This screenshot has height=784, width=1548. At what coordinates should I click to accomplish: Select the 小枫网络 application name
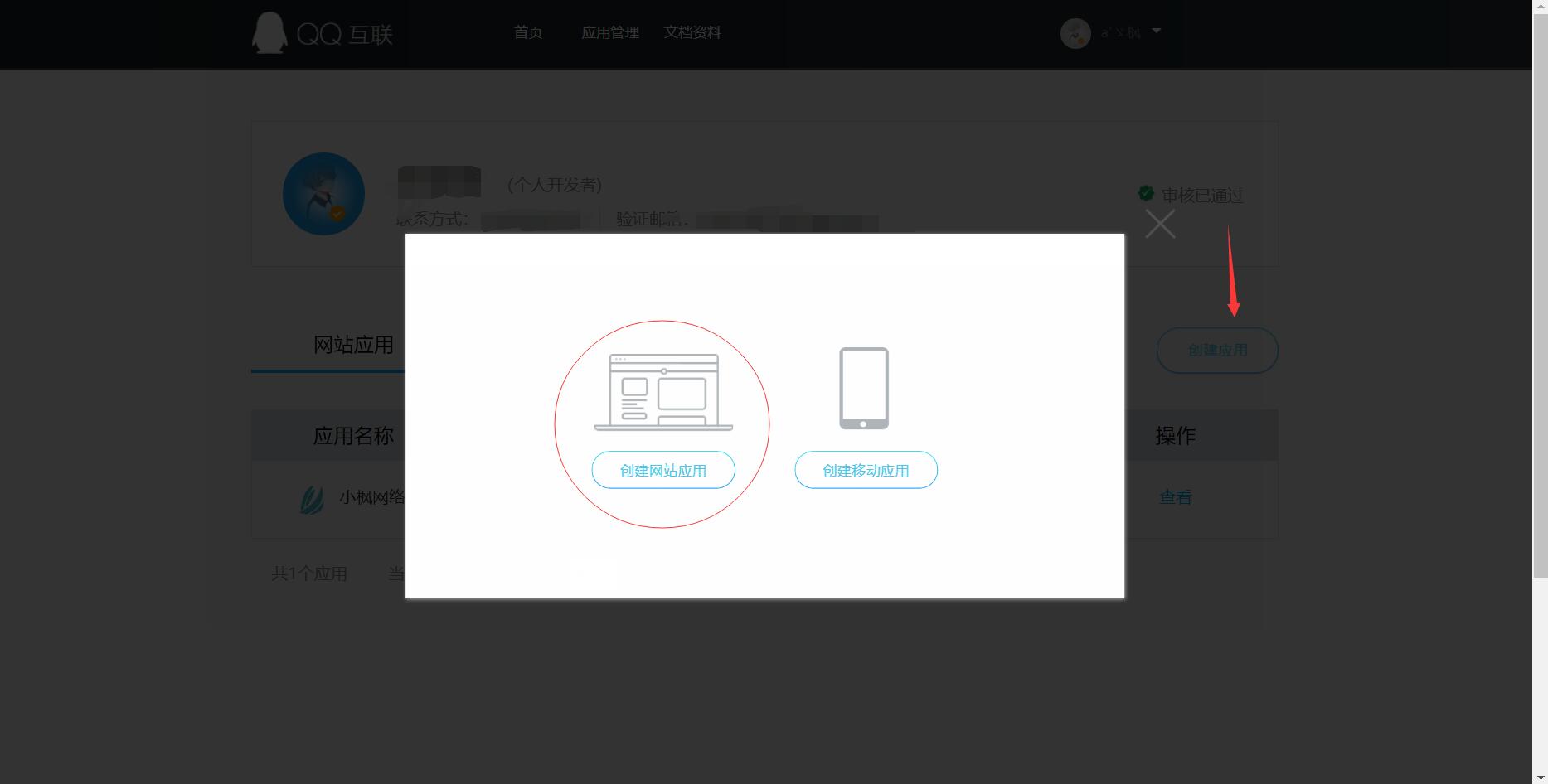pyautogui.click(x=372, y=497)
